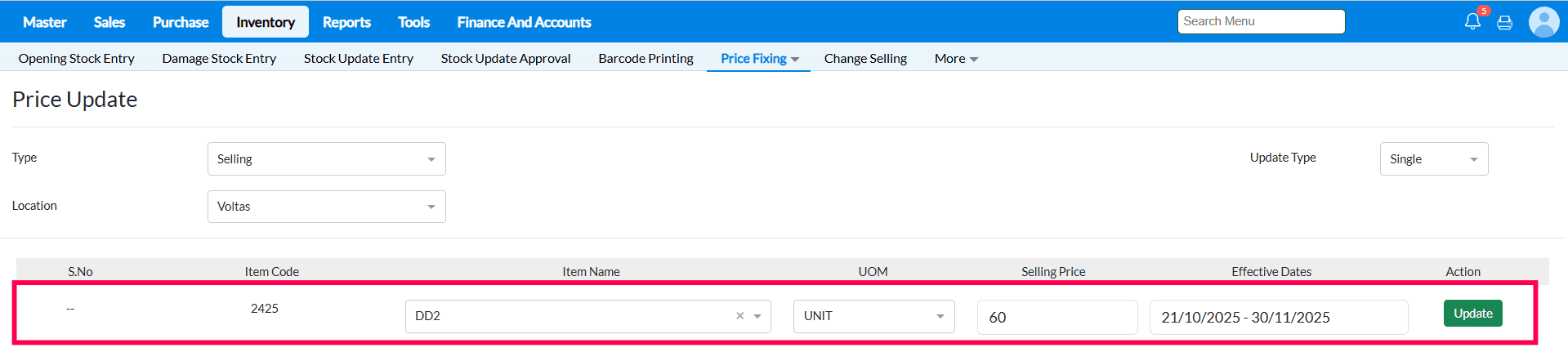Click the notifications bell icon
This screenshot has width=1568, height=352.
(x=1472, y=22)
